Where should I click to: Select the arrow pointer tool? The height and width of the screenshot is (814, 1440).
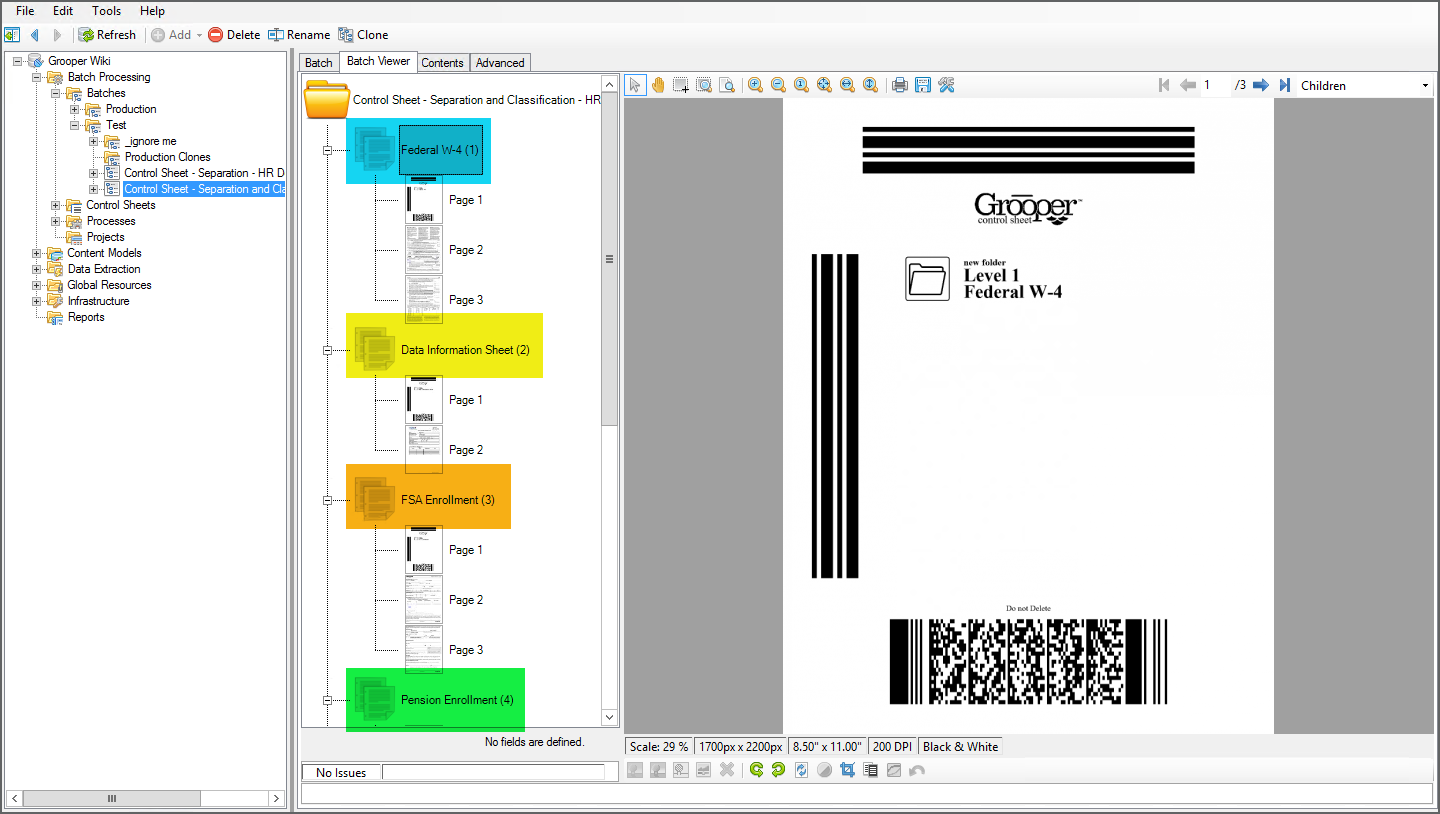(635, 85)
